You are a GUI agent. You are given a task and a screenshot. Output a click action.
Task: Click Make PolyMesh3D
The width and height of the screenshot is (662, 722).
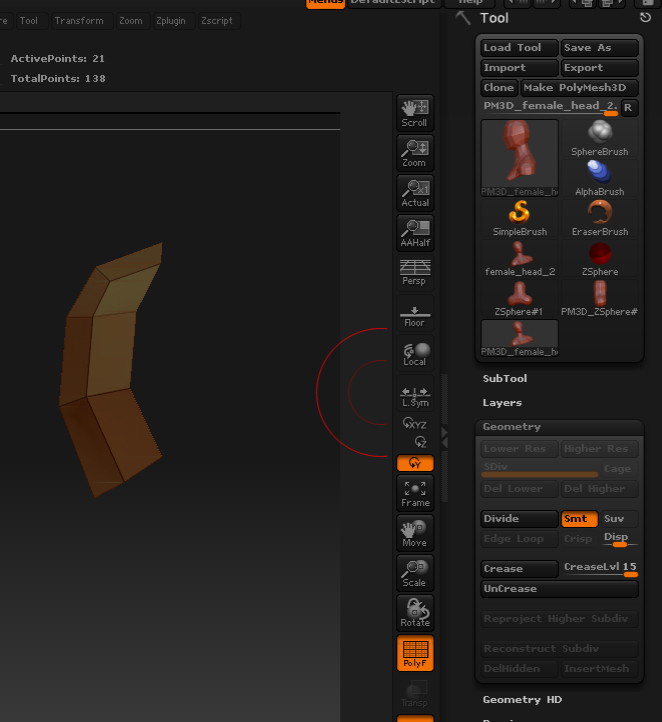(x=579, y=87)
